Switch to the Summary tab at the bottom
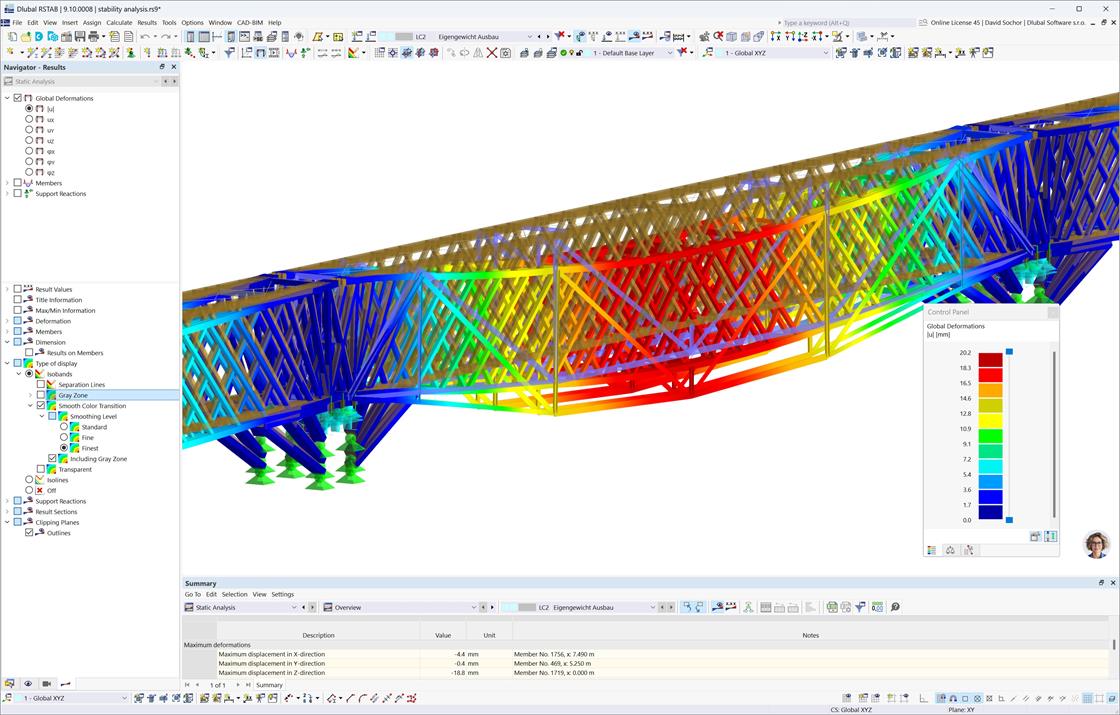Screen dimensions: 1120x715 point(269,684)
